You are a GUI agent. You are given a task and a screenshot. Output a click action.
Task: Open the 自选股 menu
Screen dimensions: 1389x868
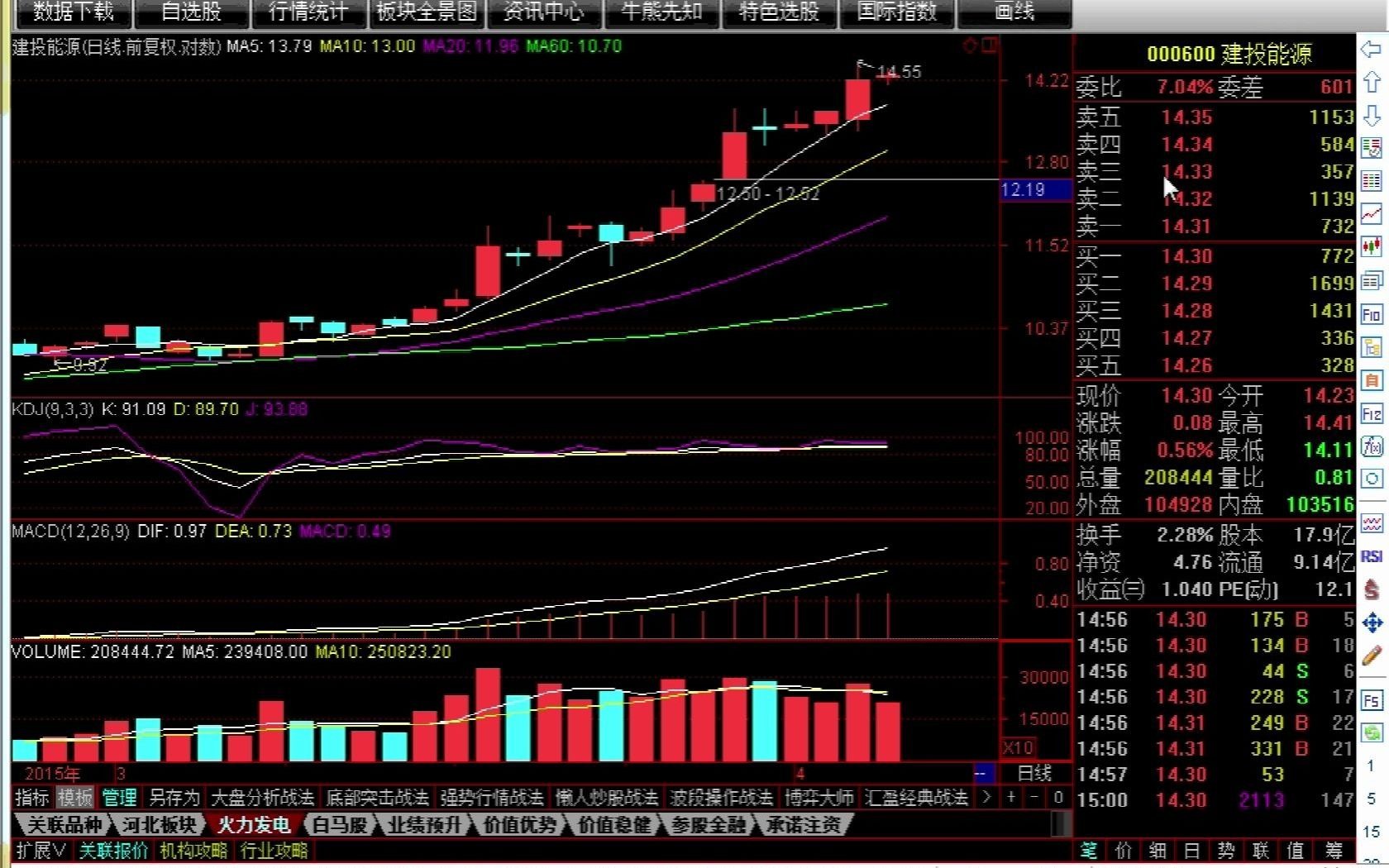(191, 12)
